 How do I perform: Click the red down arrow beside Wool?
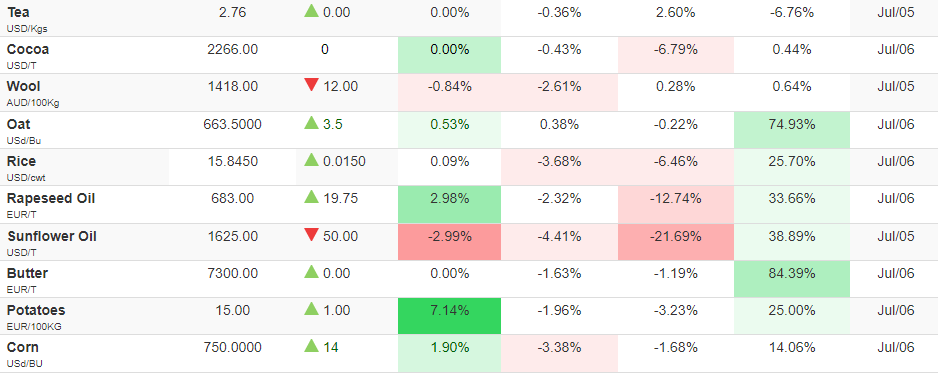point(311,85)
